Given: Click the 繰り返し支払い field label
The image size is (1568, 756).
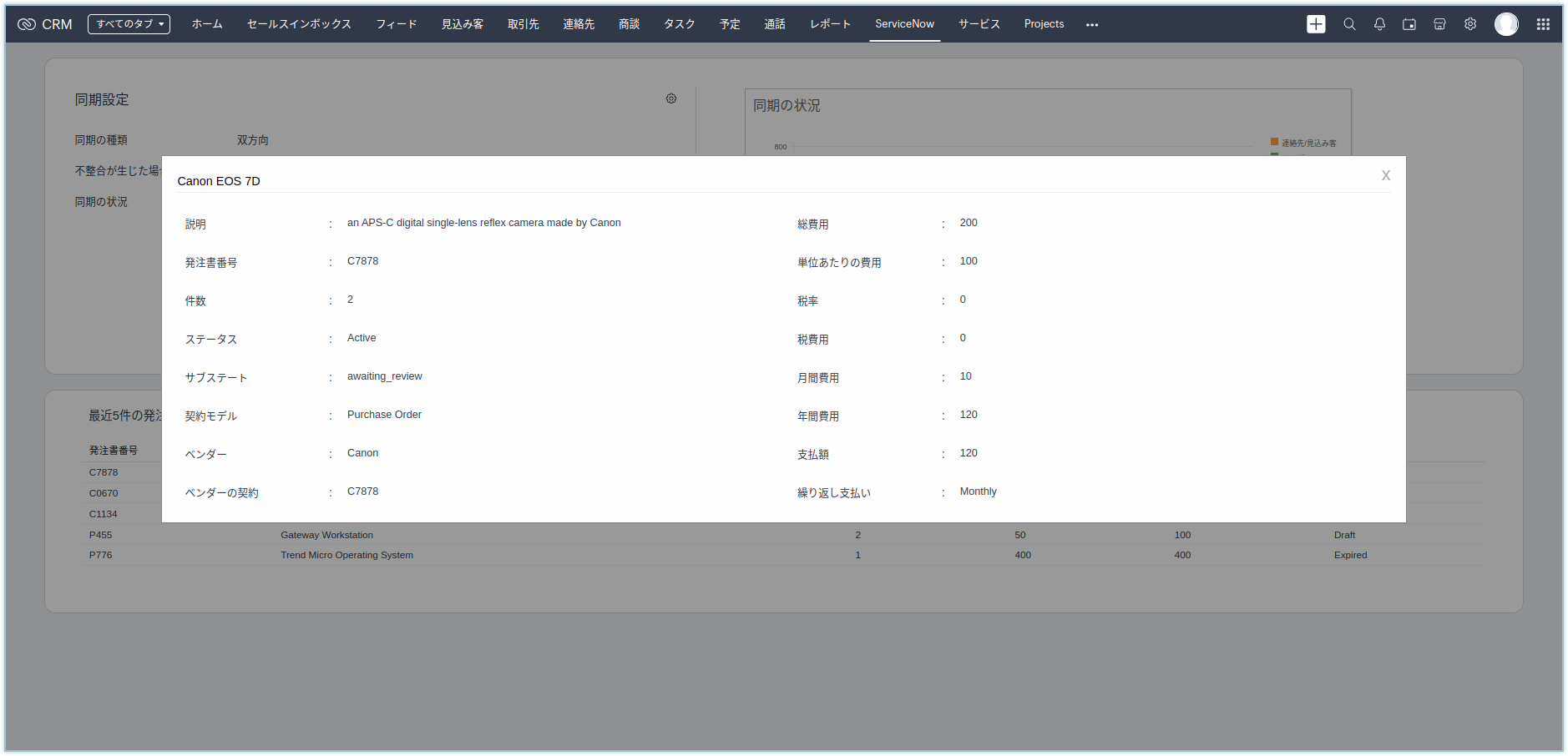Looking at the screenshot, I should click(834, 493).
